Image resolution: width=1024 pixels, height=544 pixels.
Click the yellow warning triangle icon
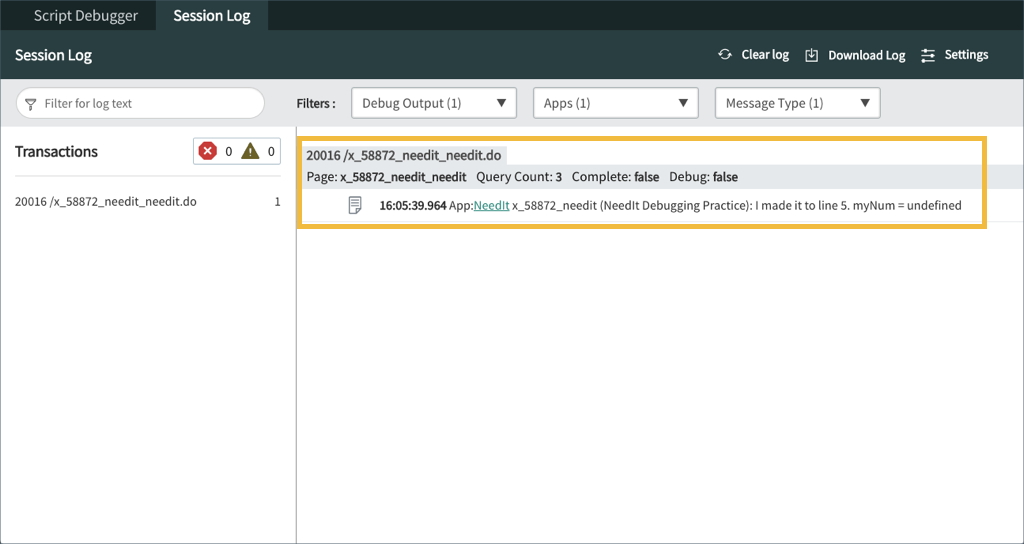pyautogui.click(x=250, y=151)
